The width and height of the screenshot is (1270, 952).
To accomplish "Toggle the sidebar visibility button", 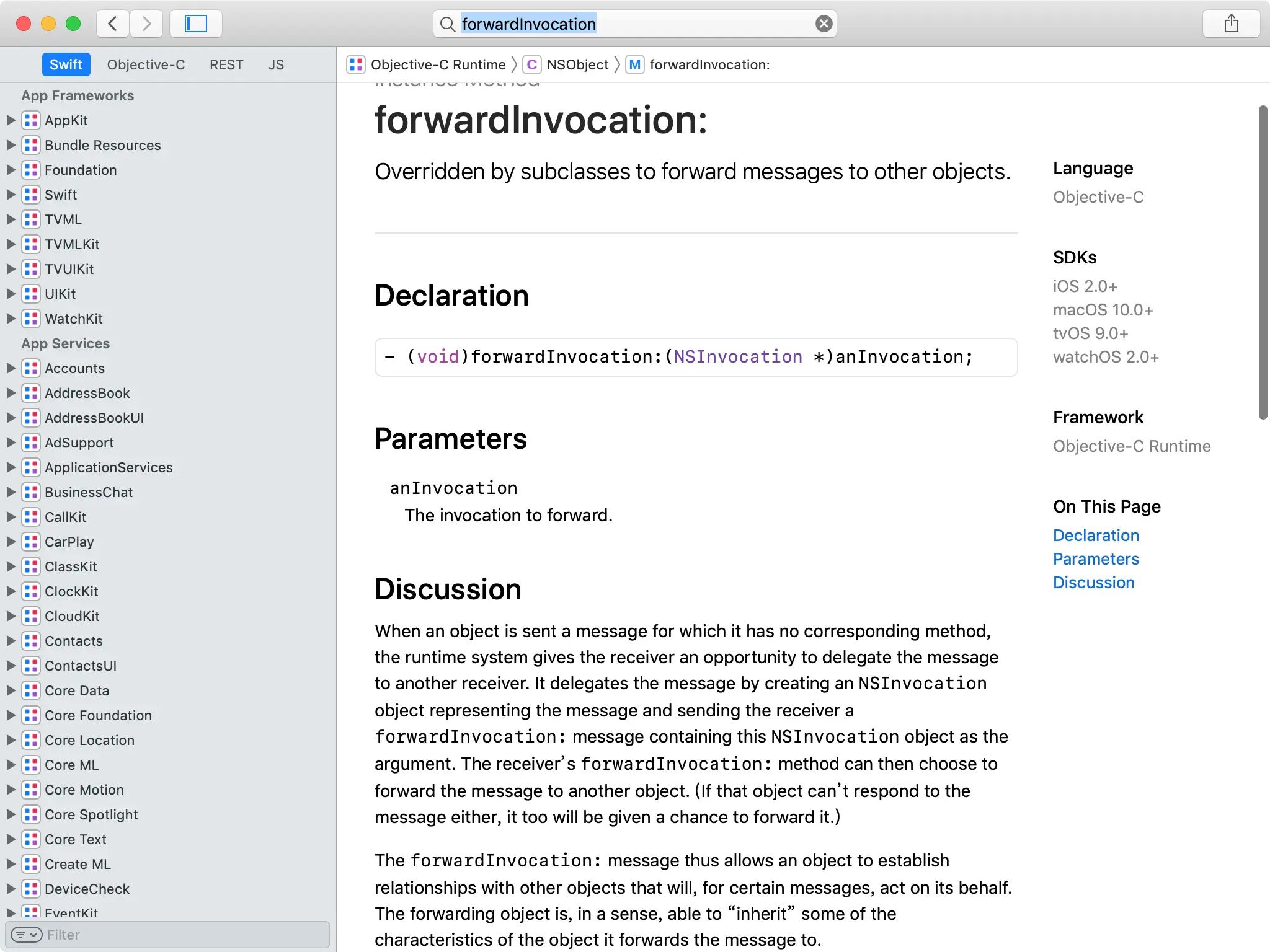I will [x=195, y=24].
